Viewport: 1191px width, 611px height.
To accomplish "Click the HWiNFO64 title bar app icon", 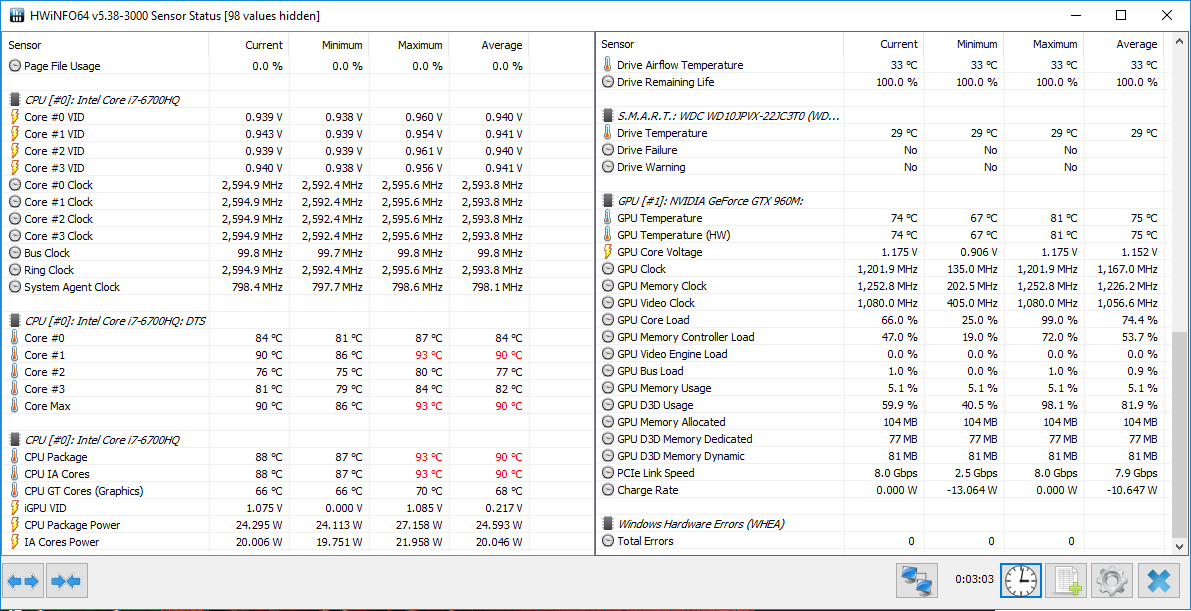I will [x=17, y=15].
